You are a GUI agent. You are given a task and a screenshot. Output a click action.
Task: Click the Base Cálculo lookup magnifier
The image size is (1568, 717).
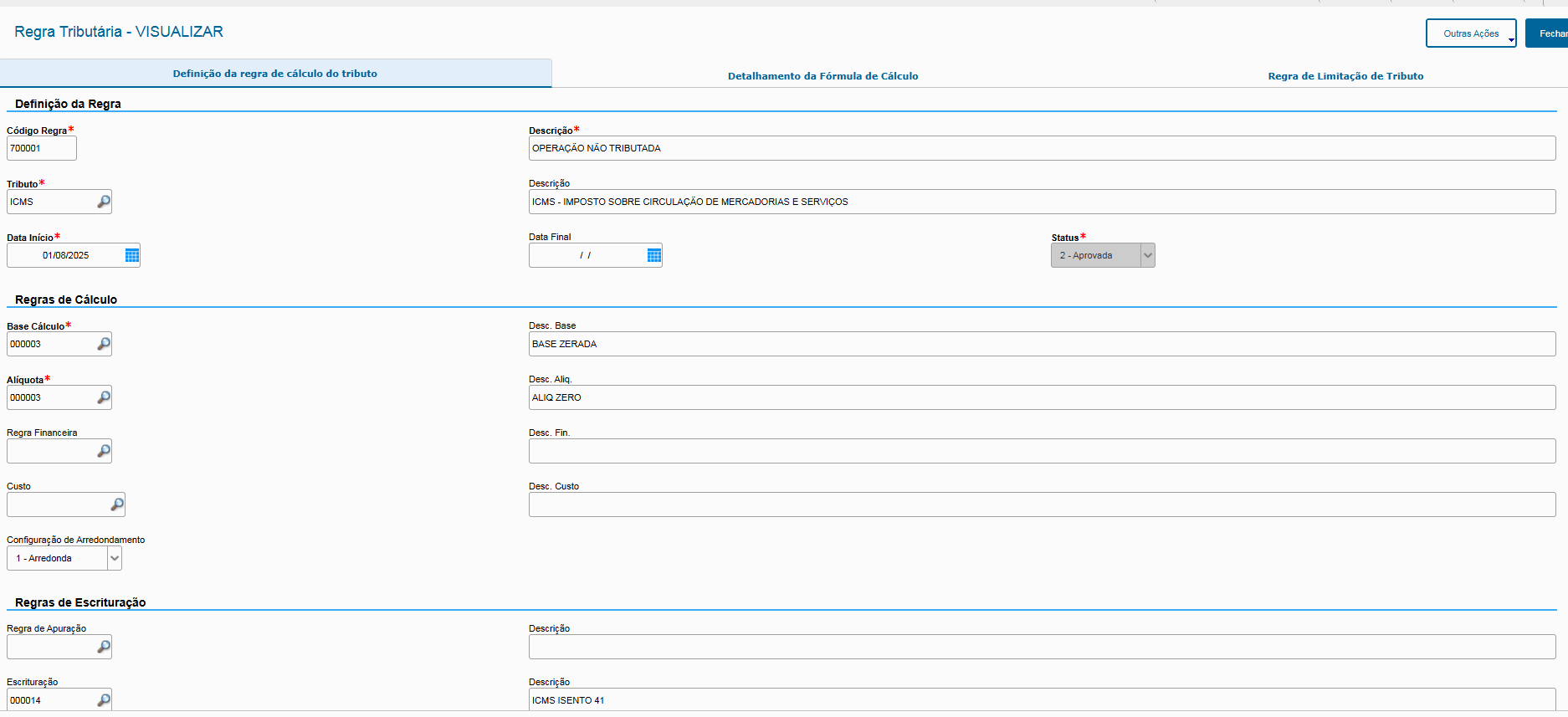click(x=104, y=344)
